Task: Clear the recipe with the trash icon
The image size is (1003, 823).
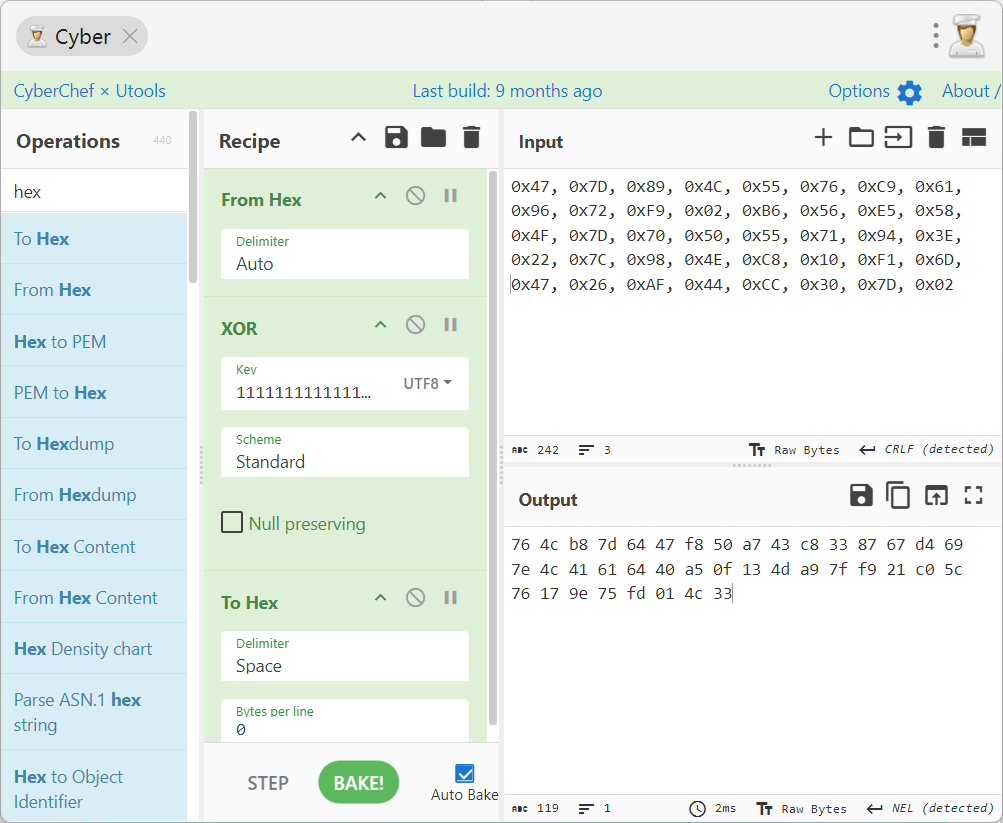Action: tap(471, 137)
